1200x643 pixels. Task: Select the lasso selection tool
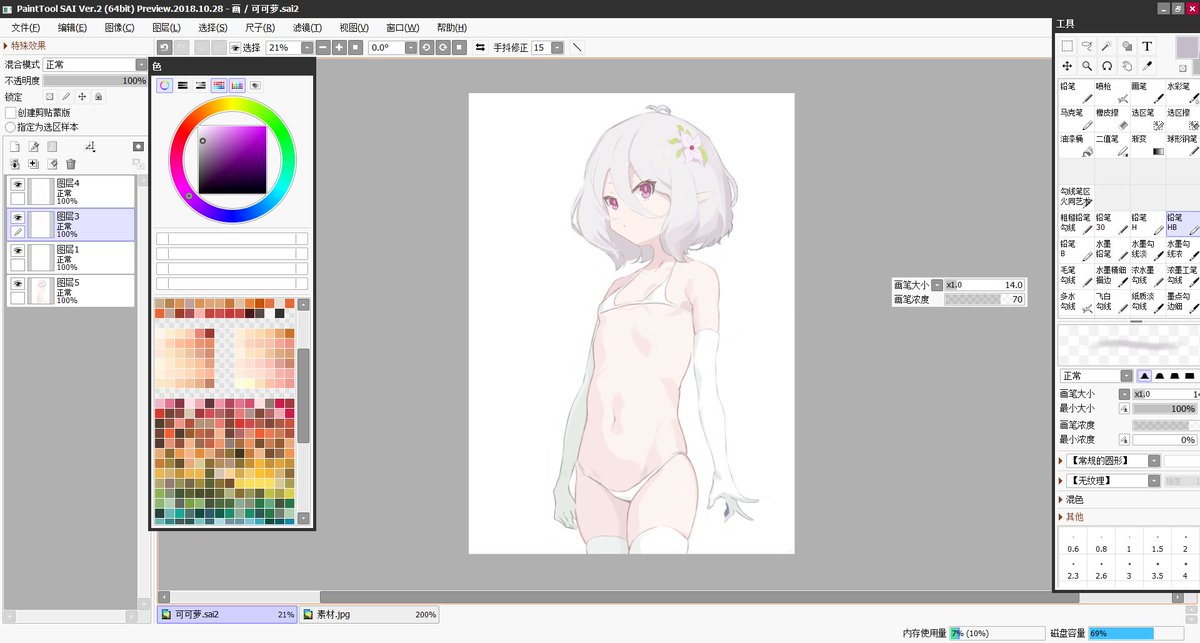(x=1087, y=46)
